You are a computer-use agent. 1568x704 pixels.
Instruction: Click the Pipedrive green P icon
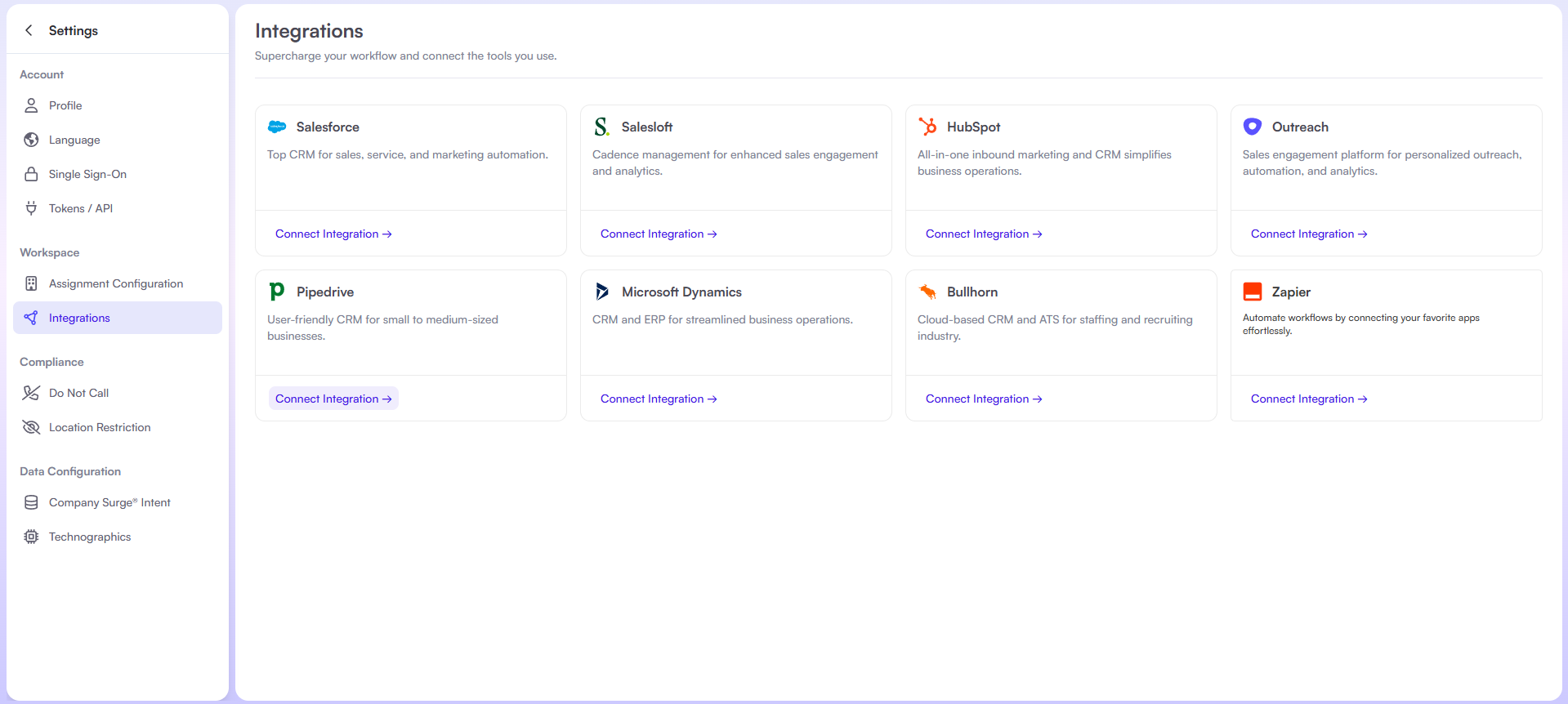tap(277, 292)
